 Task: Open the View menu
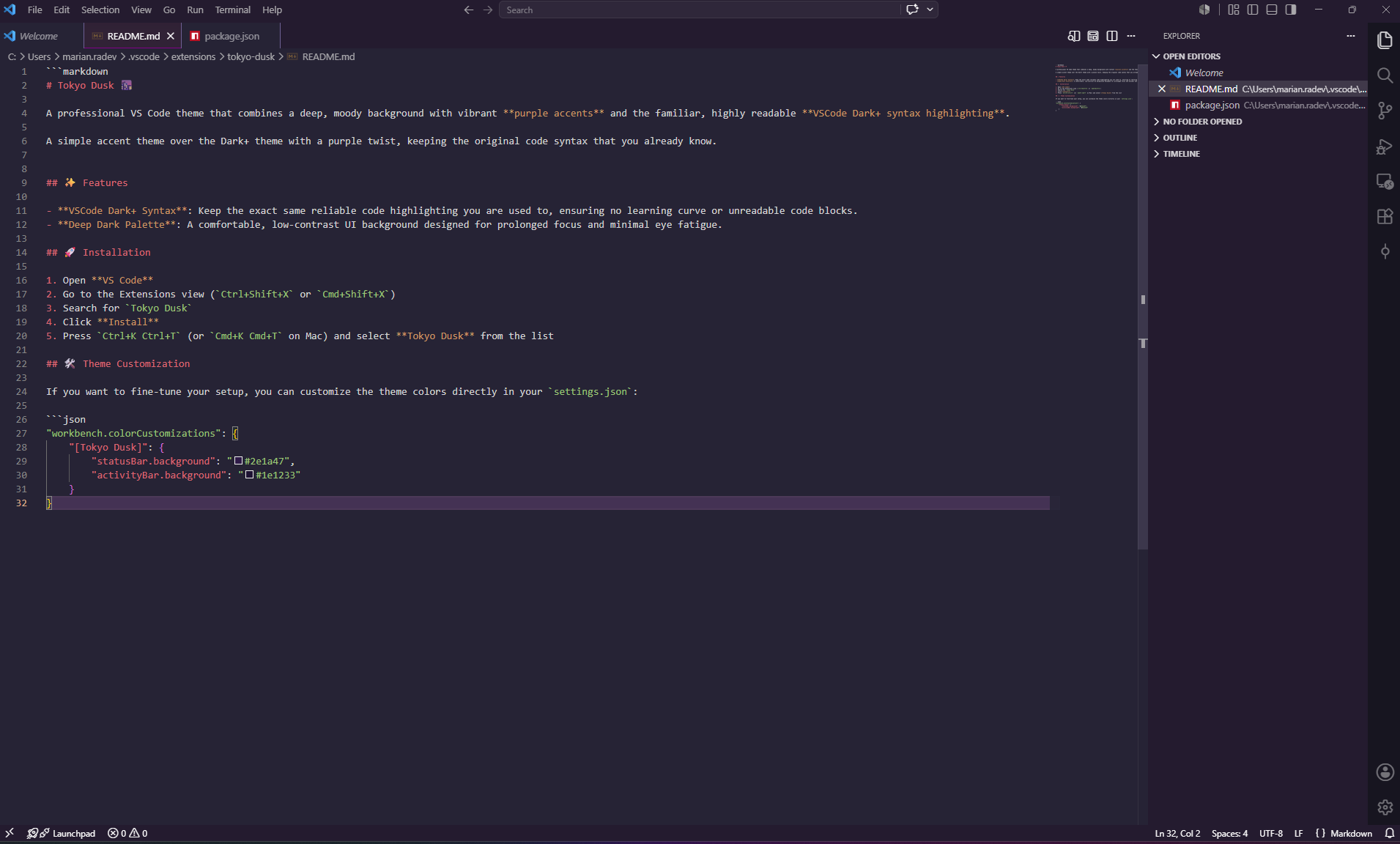(141, 10)
